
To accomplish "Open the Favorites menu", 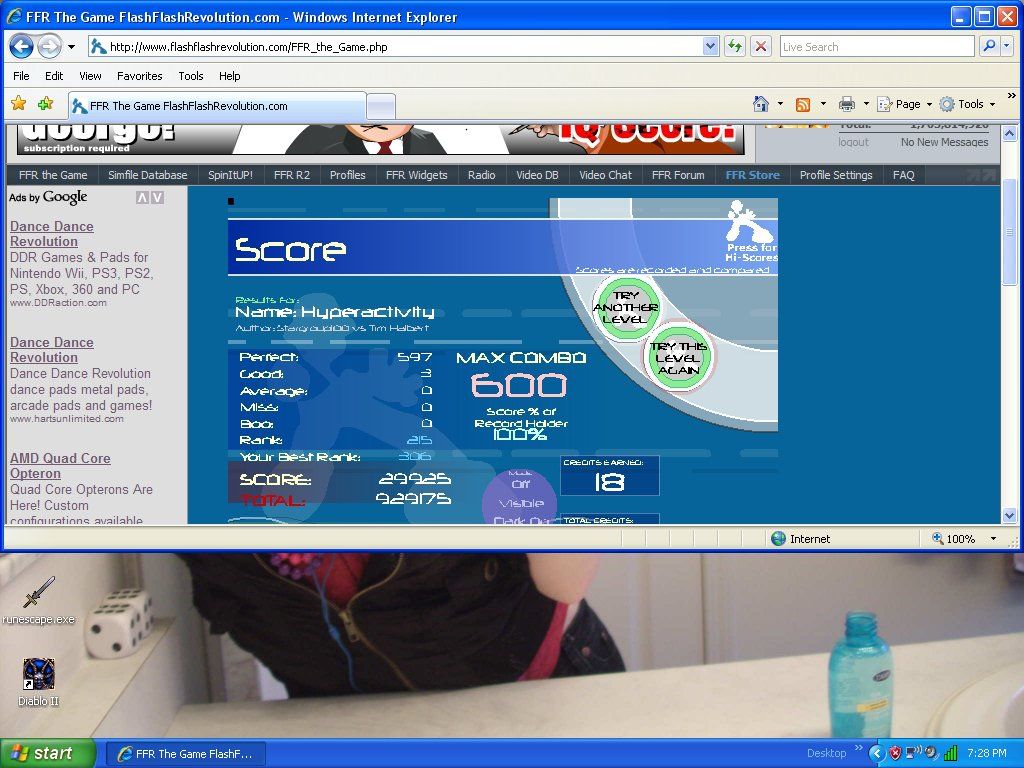I will [x=139, y=76].
